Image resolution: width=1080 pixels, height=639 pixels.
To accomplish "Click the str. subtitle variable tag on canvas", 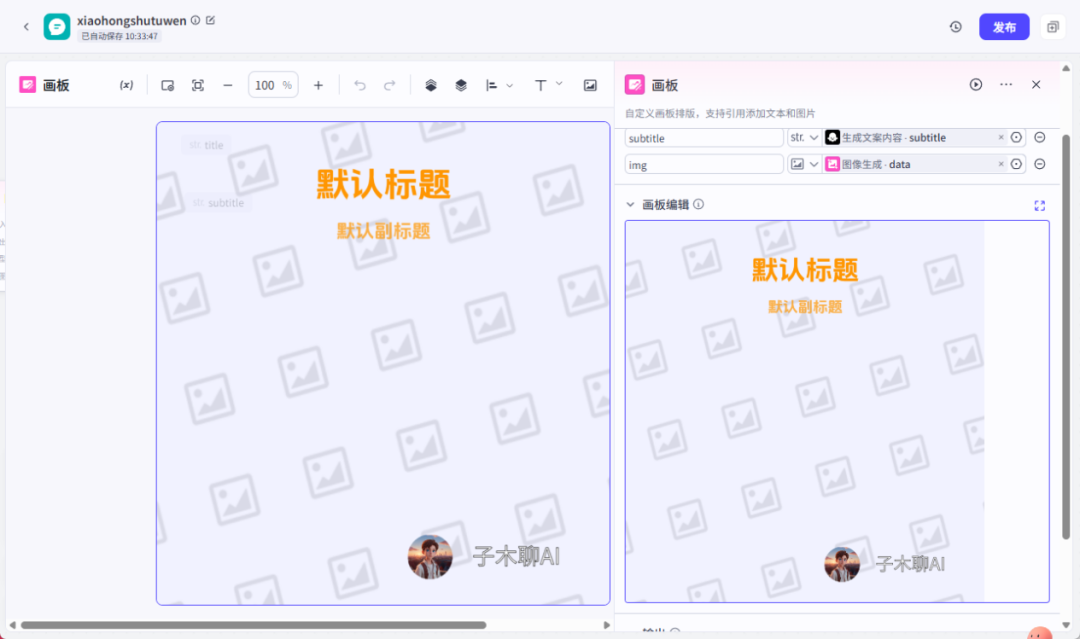I will pyautogui.click(x=218, y=202).
